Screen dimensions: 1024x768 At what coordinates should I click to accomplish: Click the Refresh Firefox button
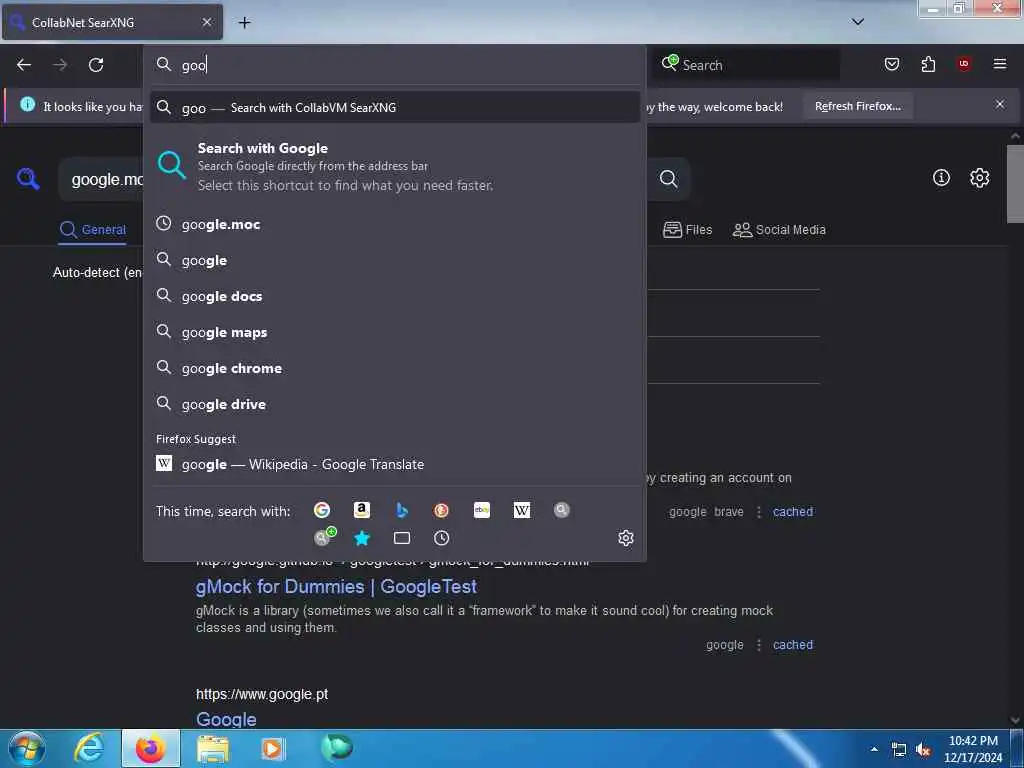[x=857, y=106]
